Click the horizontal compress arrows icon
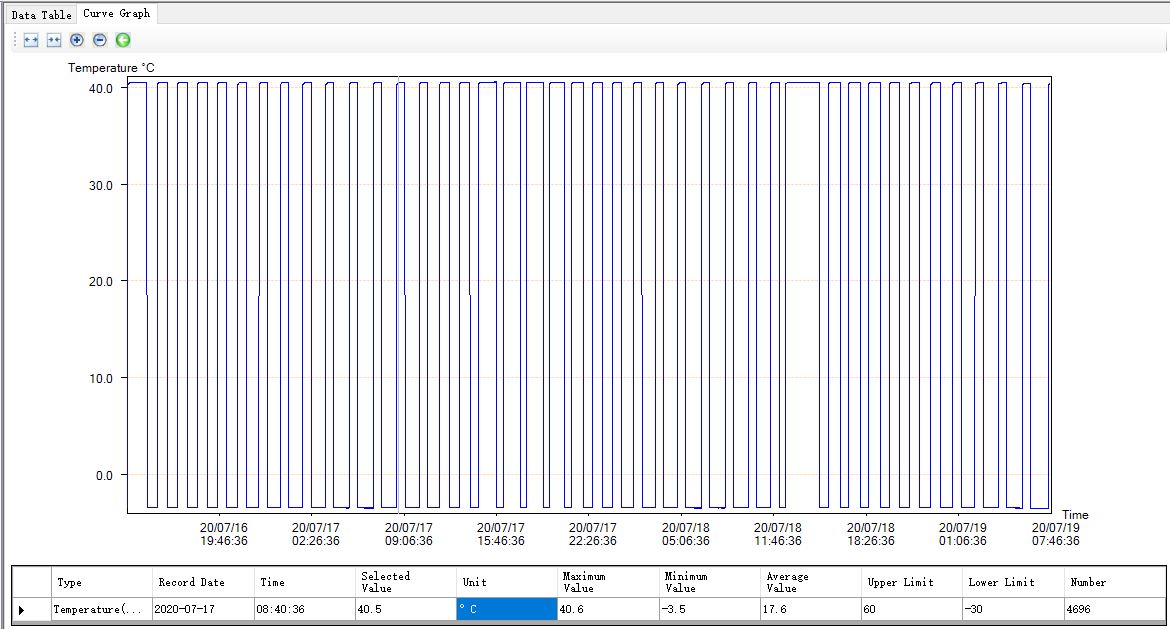1170x629 pixels. (54, 40)
